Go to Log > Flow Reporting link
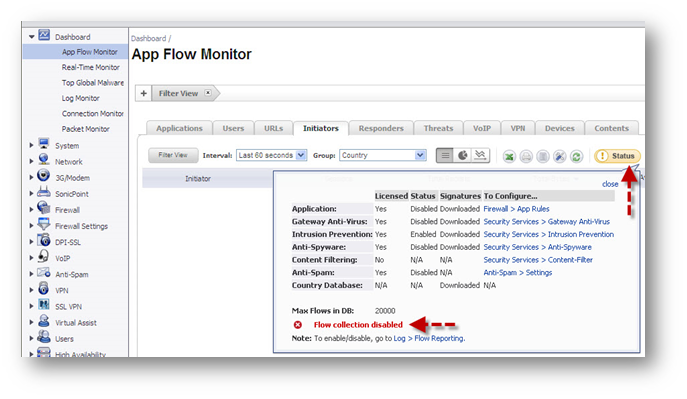Screen dimensions: 687x399 (429, 338)
